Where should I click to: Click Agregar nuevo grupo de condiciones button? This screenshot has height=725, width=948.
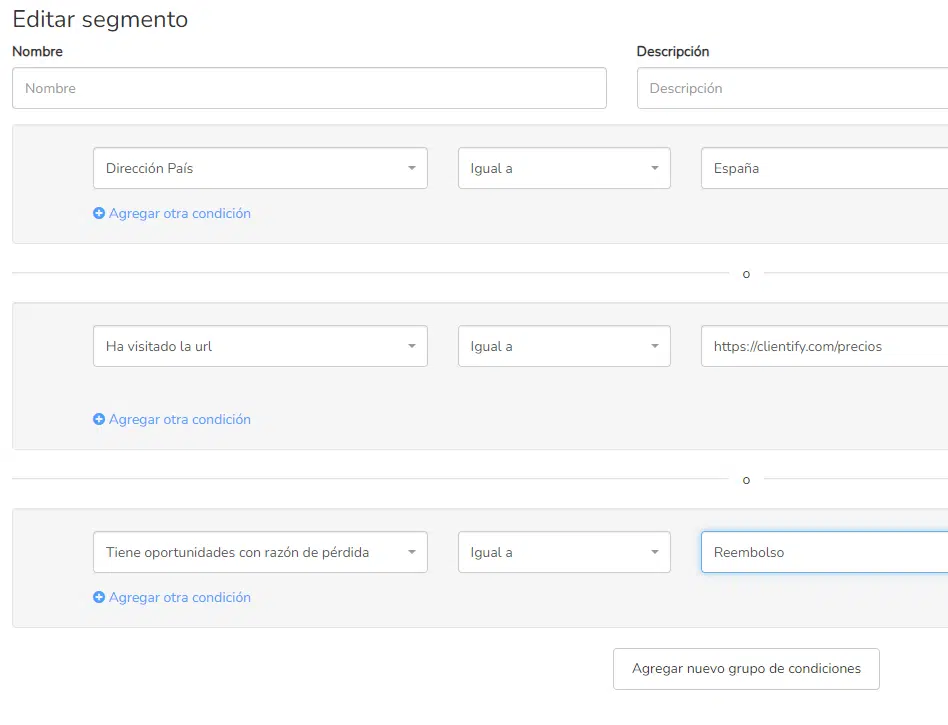tap(746, 669)
